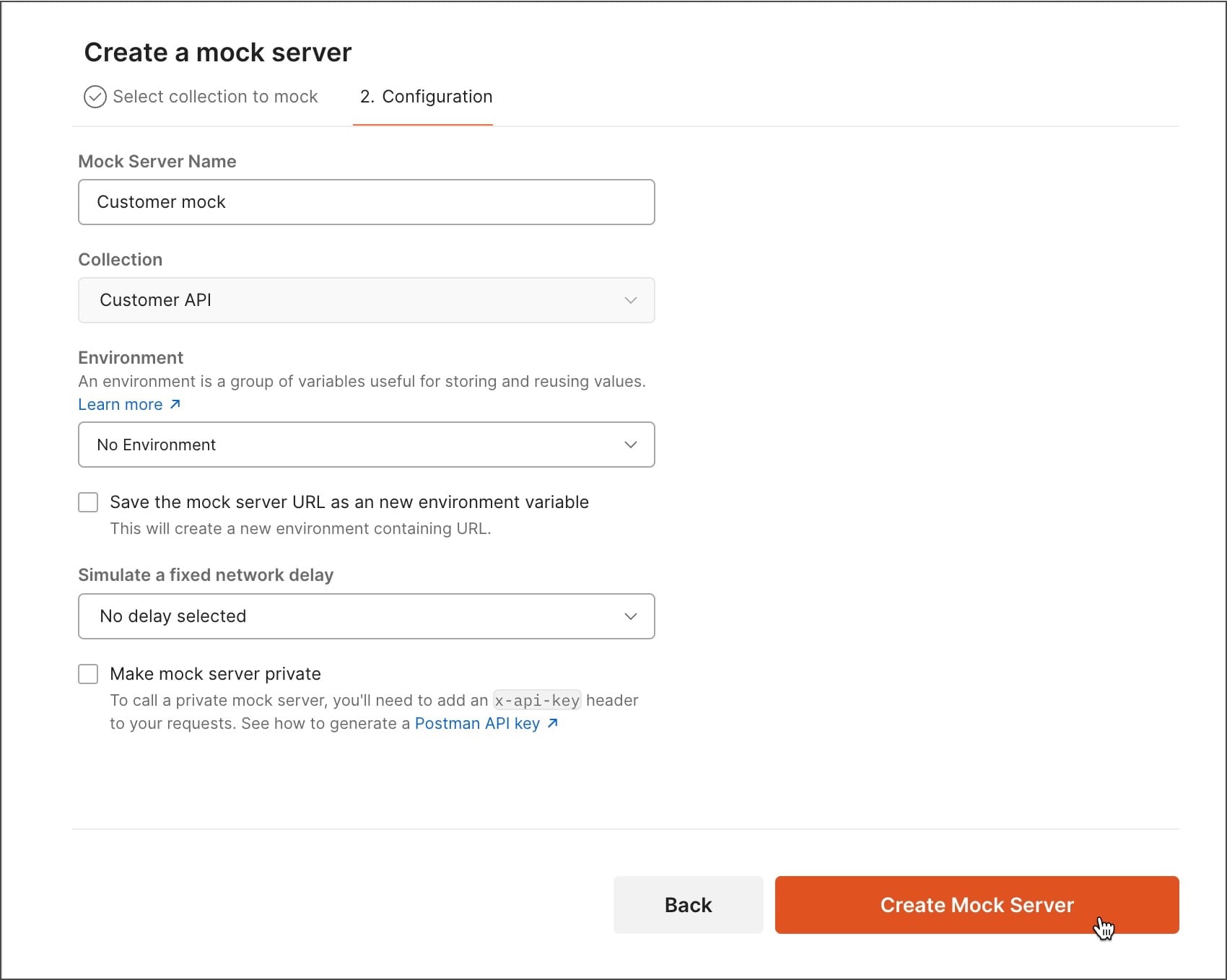Select the 2. Configuration tab

pos(426,97)
